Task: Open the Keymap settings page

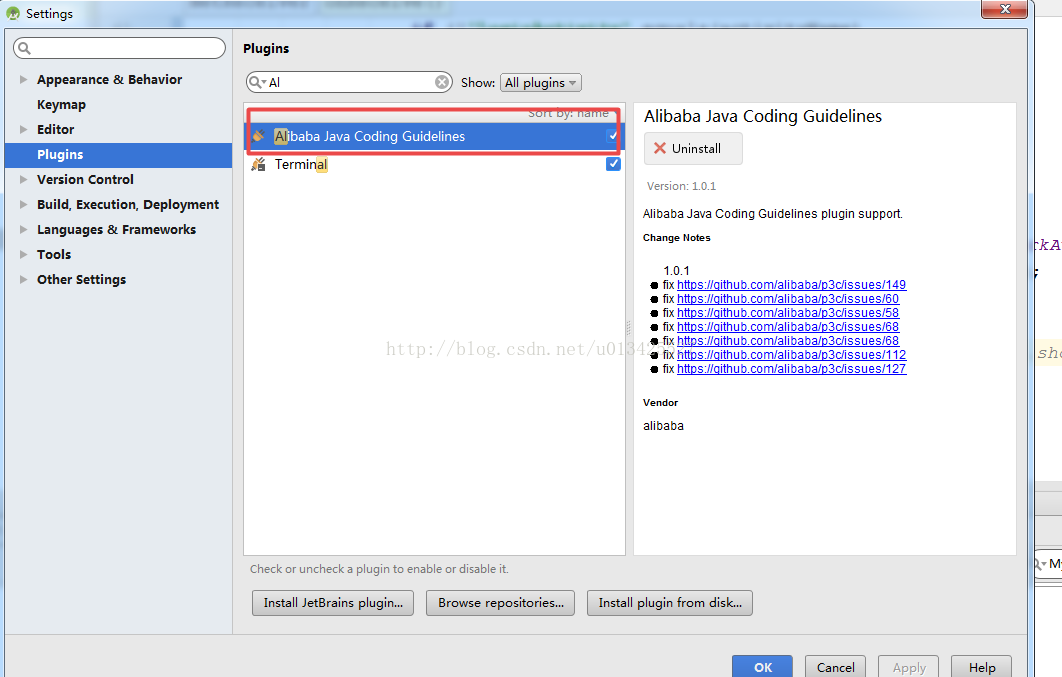Action: click(x=62, y=105)
